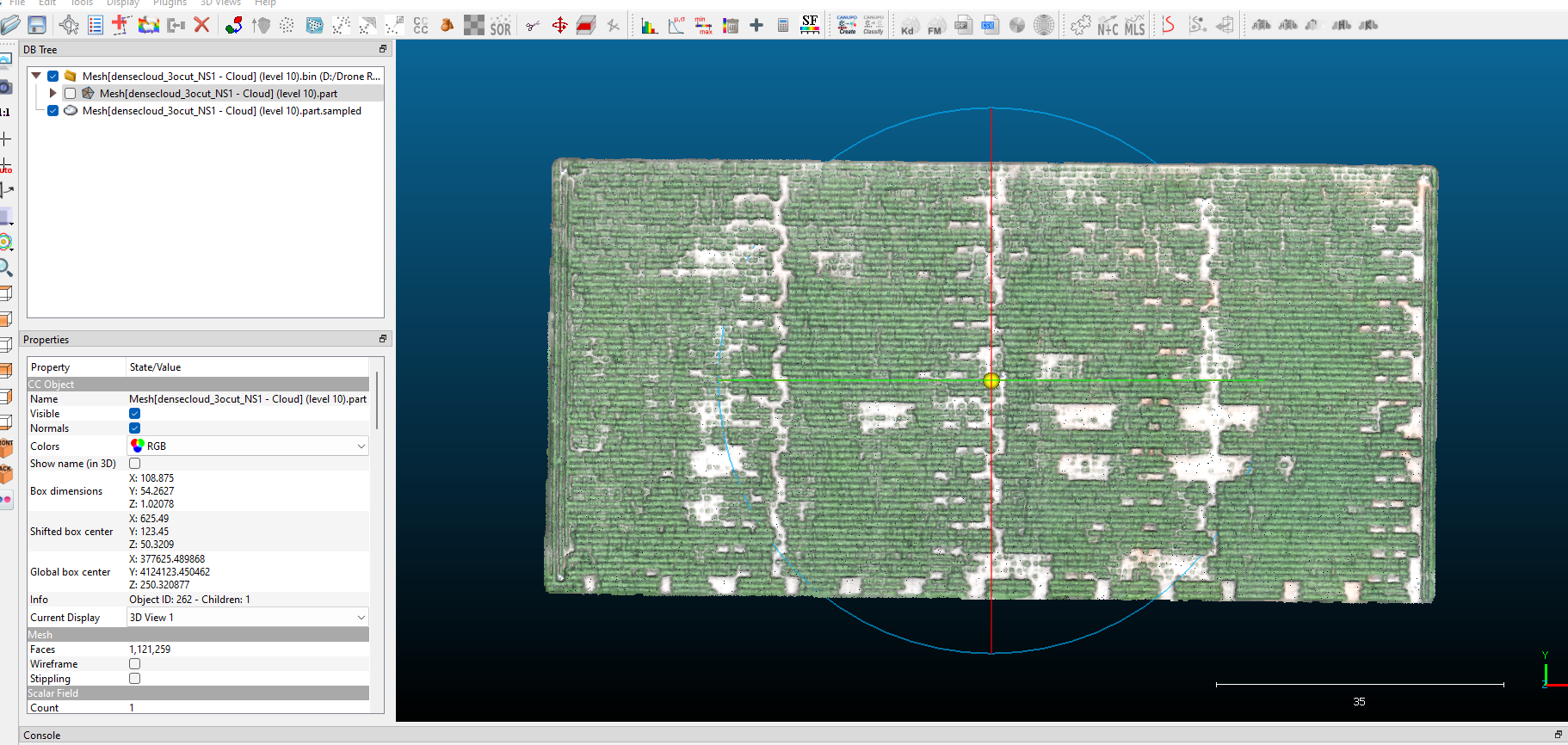
Task: Click the magnifier zoom icon in left sidebar
Action: click(x=6, y=268)
